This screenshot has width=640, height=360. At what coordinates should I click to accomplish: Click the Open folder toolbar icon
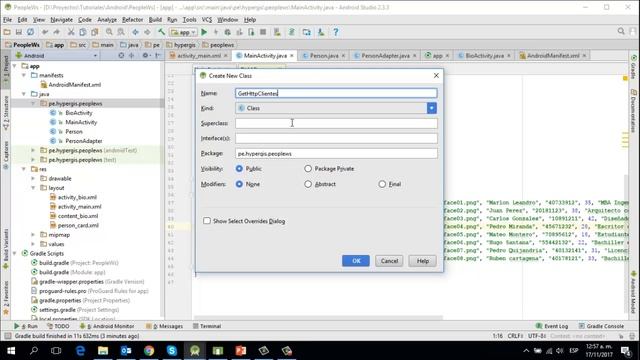coord(7,32)
